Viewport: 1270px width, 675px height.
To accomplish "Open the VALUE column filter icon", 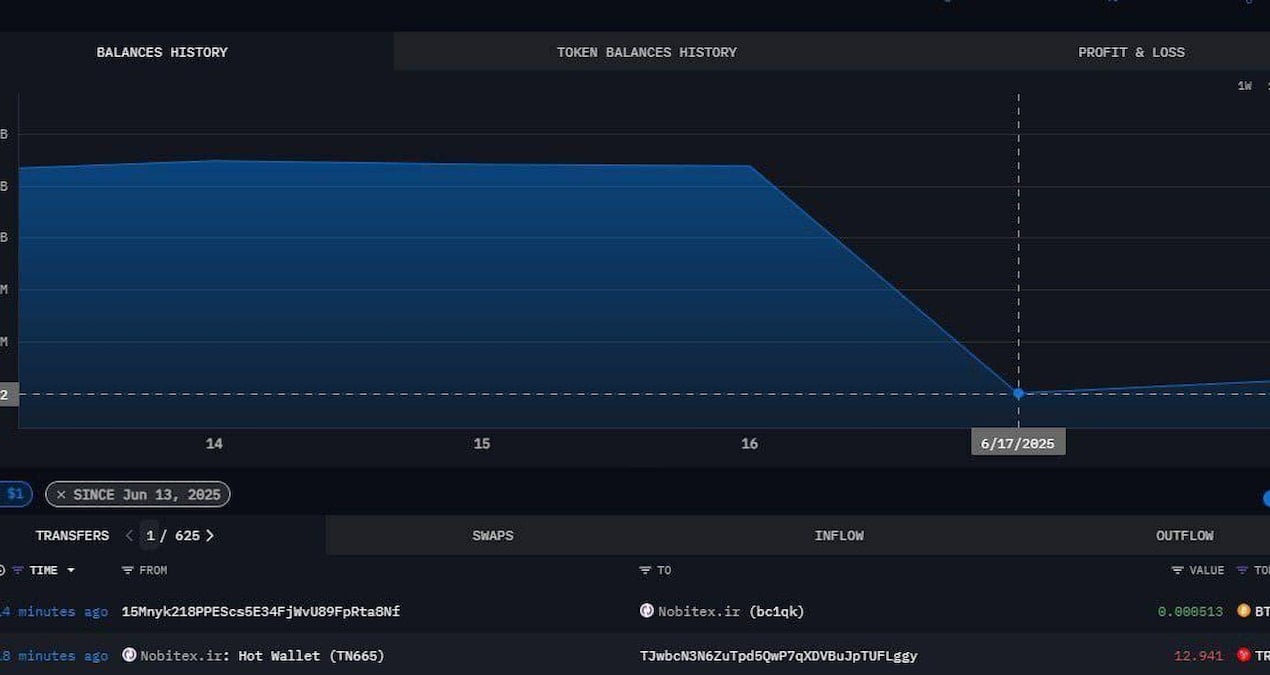I will (1177, 570).
